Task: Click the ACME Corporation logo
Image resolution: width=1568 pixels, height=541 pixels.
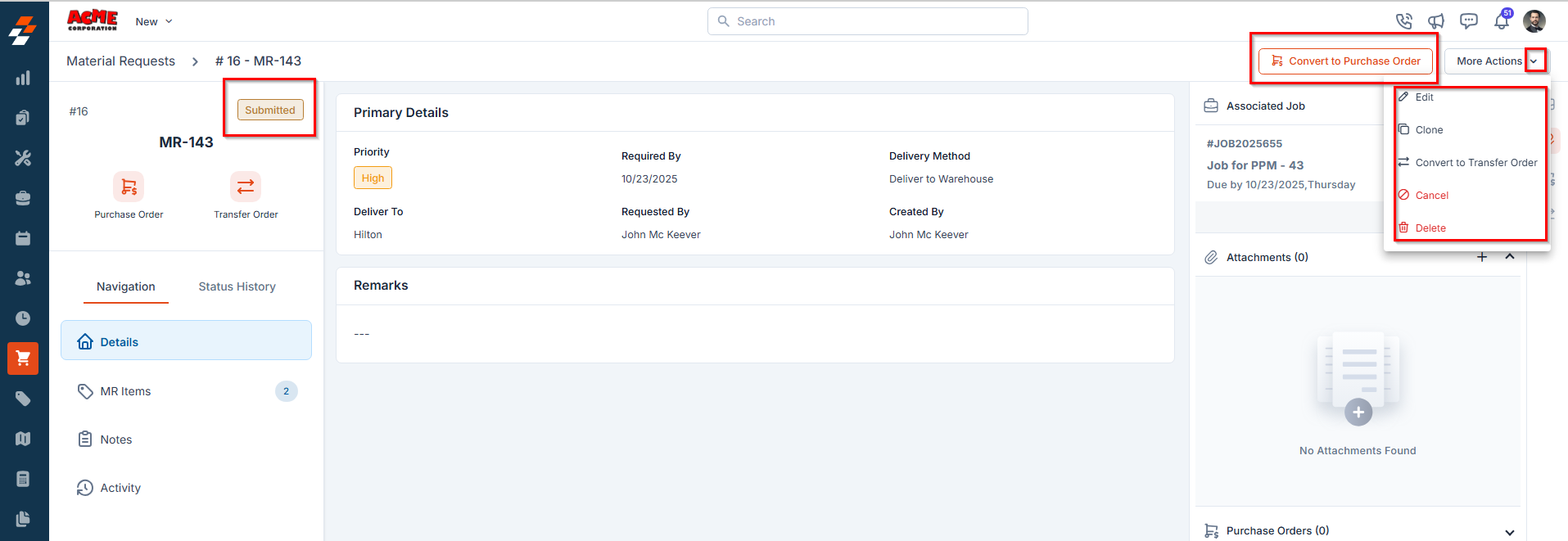Action: tap(93, 20)
